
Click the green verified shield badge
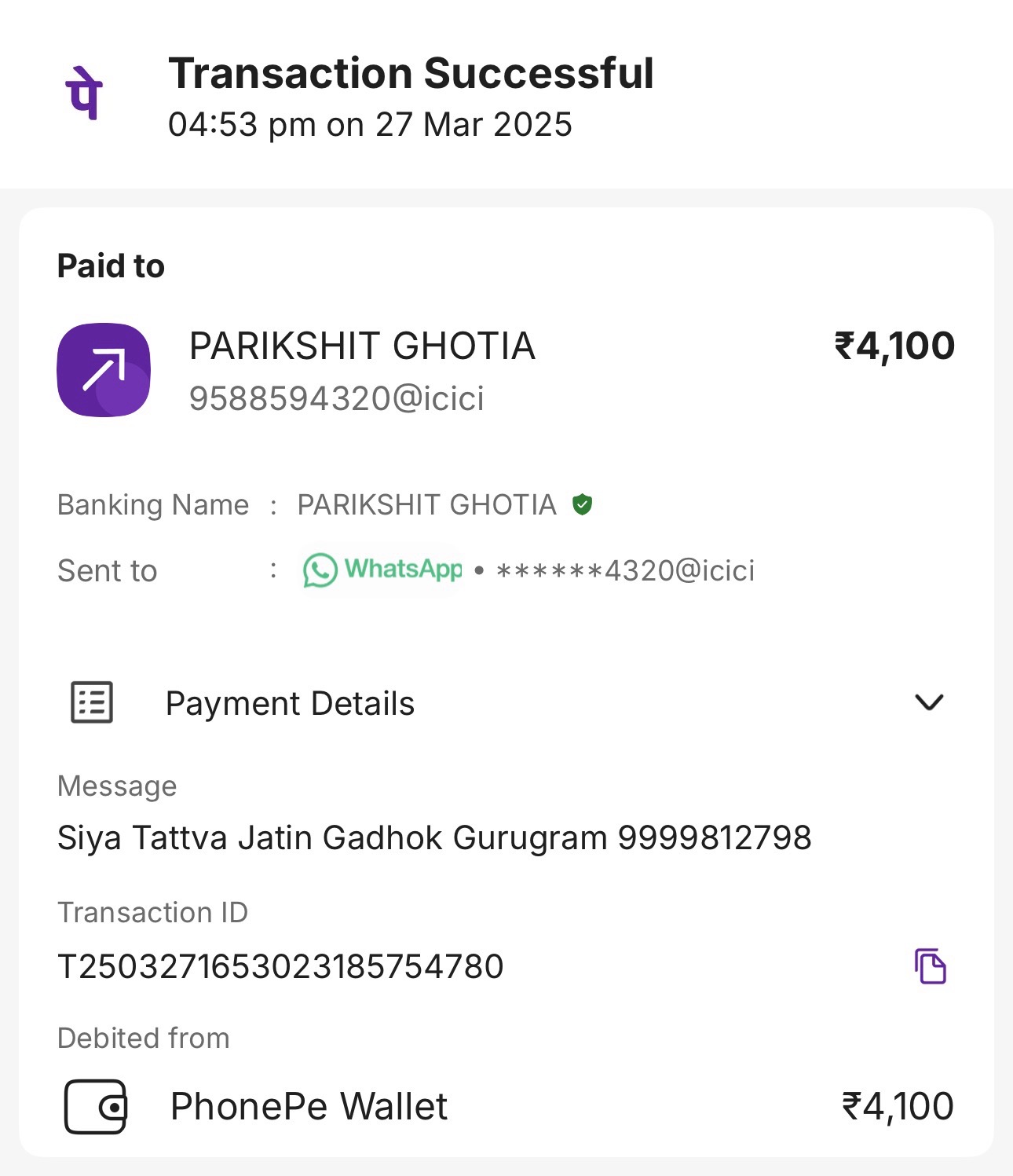582,504
